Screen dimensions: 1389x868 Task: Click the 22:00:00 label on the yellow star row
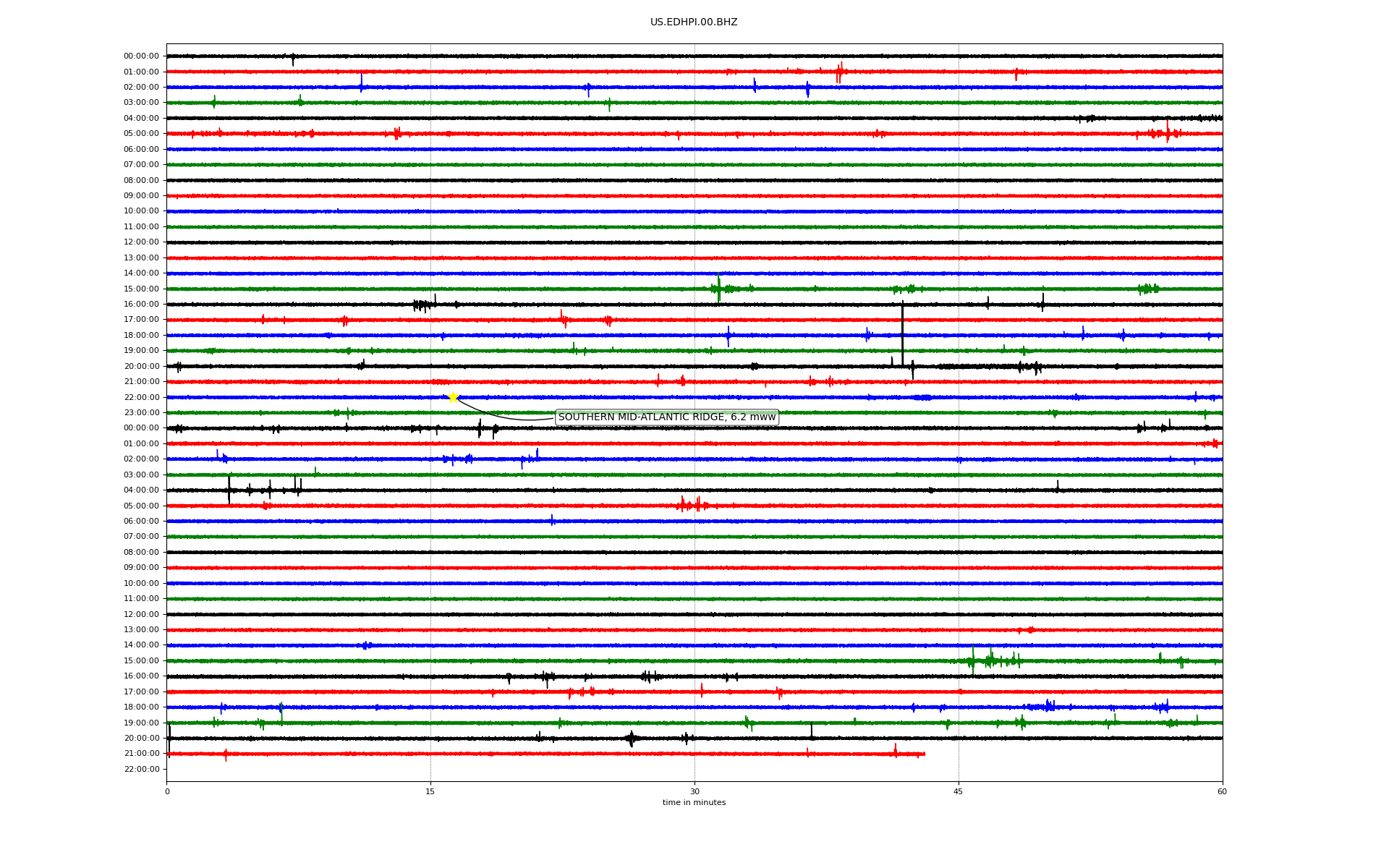pos(141,398)
